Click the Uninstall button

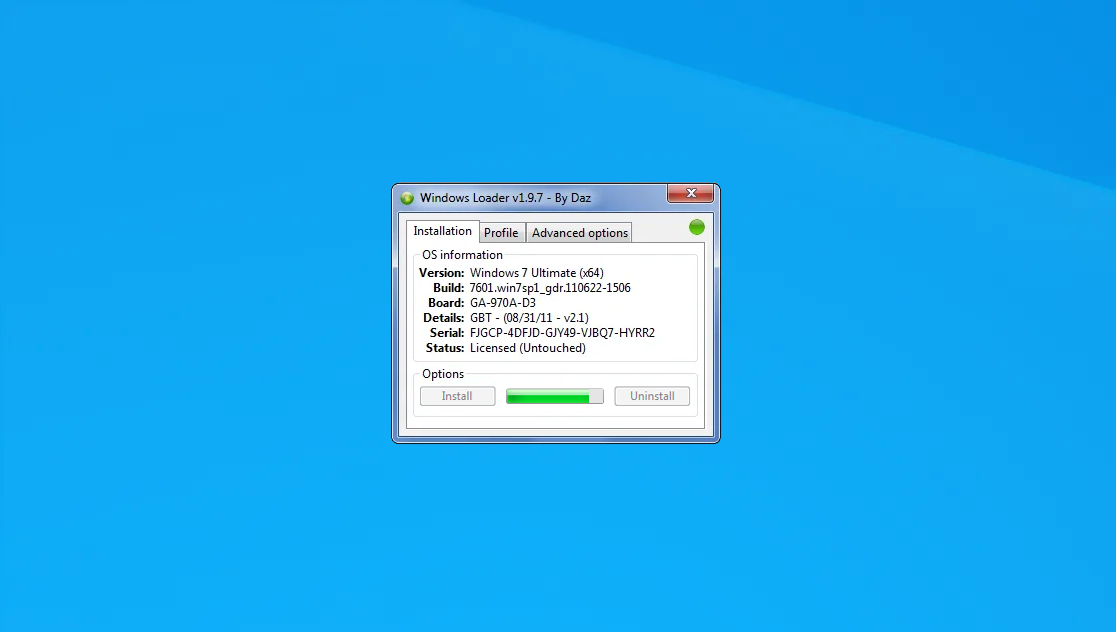click(x=652, y=396)
